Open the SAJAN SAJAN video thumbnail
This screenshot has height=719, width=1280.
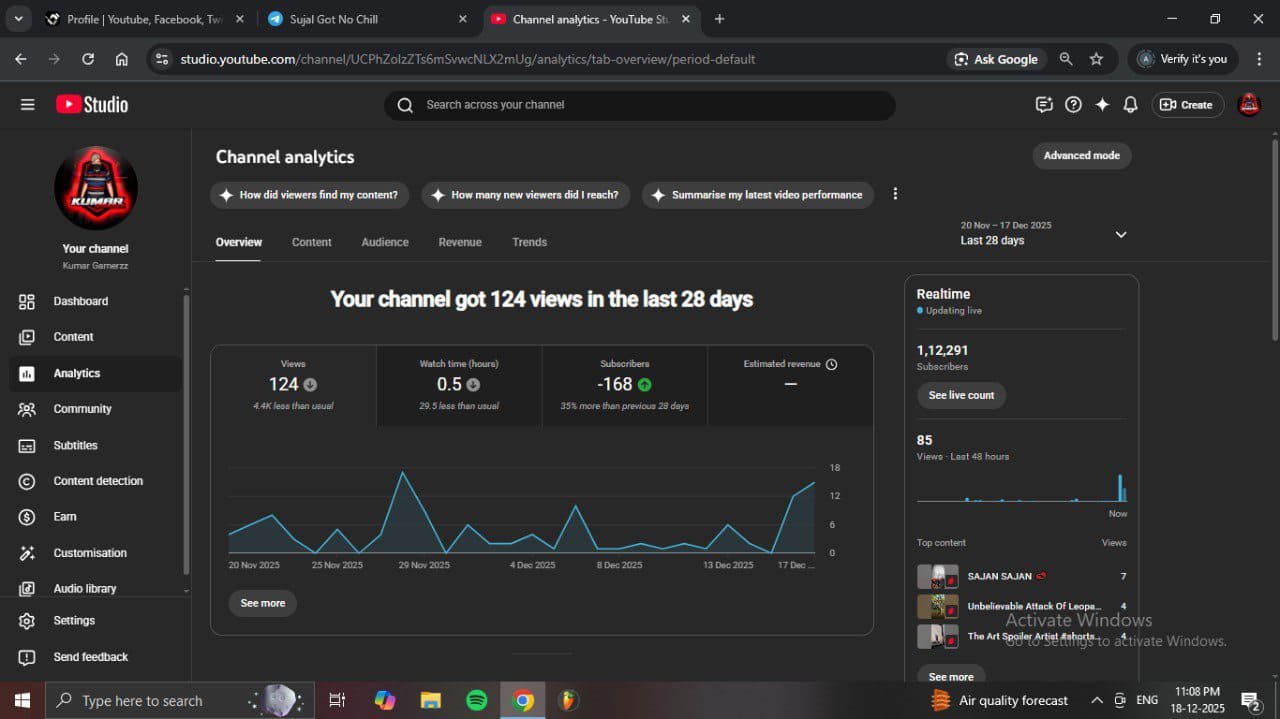click(937, 577)
